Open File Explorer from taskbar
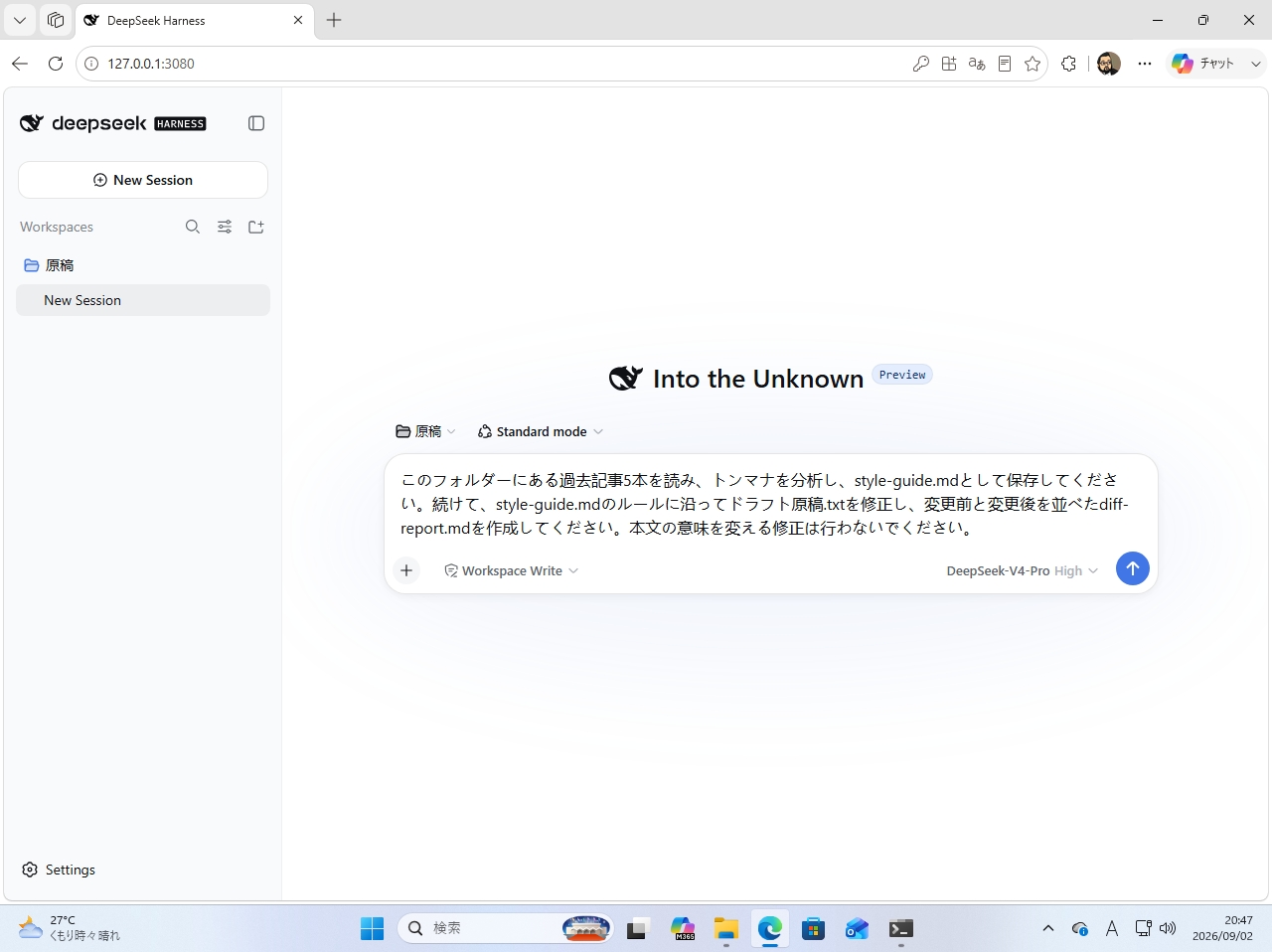This screenshot has width=1272, height=952. coord(726,928)
